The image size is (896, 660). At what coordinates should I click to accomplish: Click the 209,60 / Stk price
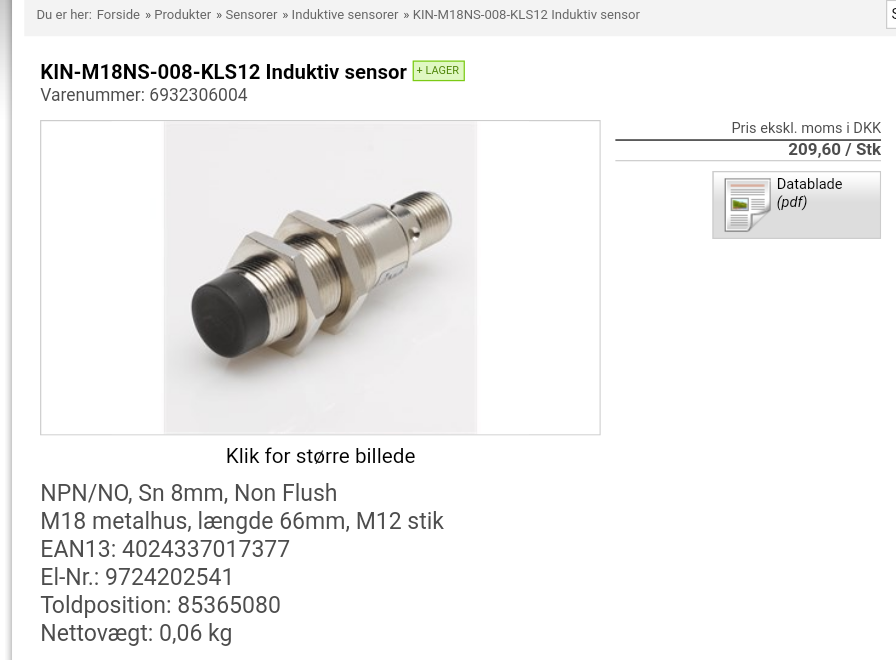(x=834, y=150)
